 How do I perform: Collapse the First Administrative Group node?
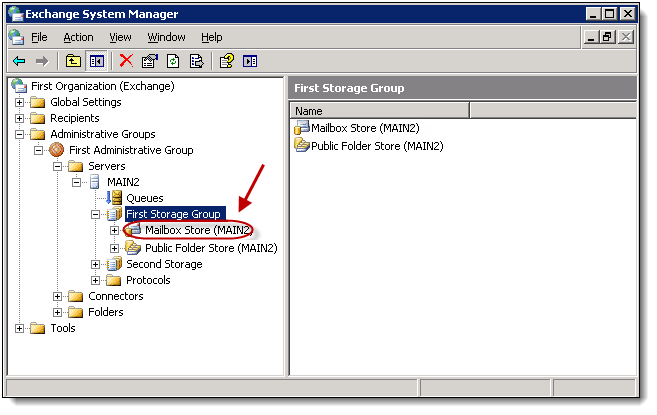pos(38,150)
